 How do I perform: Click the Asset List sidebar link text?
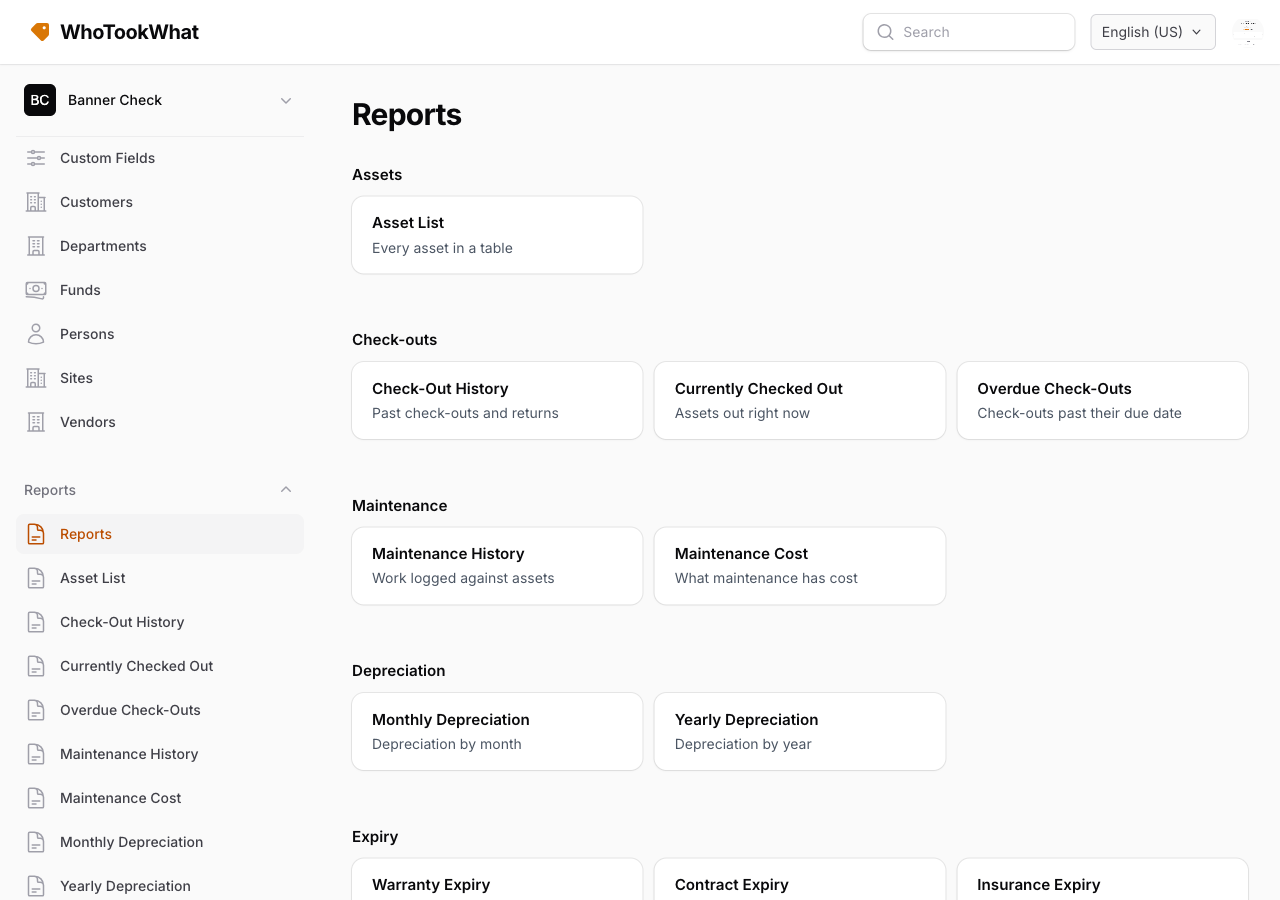pyautogui.click(x=93, y=578)
